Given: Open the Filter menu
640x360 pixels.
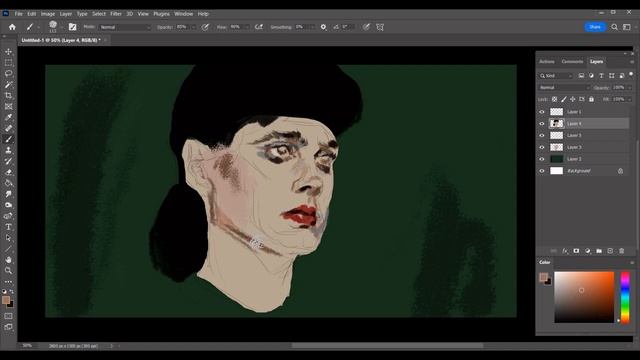Looking at the screenshot, I should pyautogui.click(x=116, y=14).
